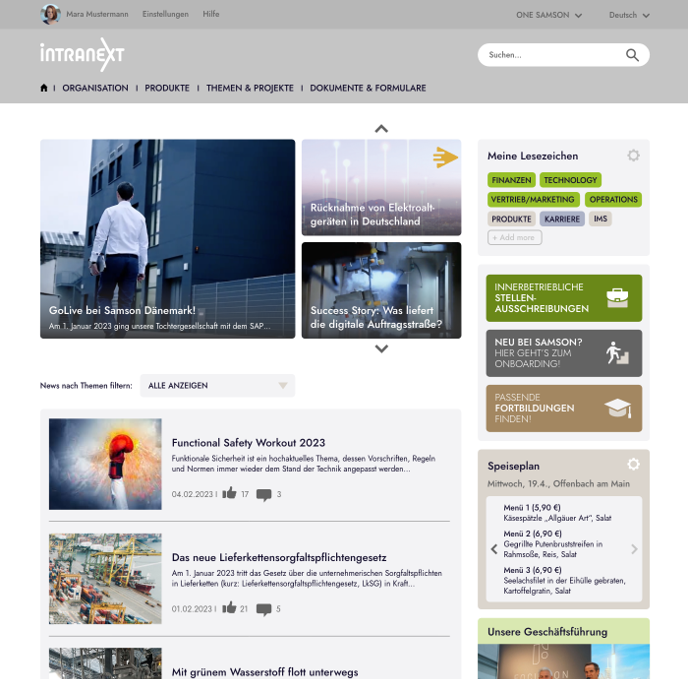
Task: Open the IMS bookmark
Action: tap(600, 219)
